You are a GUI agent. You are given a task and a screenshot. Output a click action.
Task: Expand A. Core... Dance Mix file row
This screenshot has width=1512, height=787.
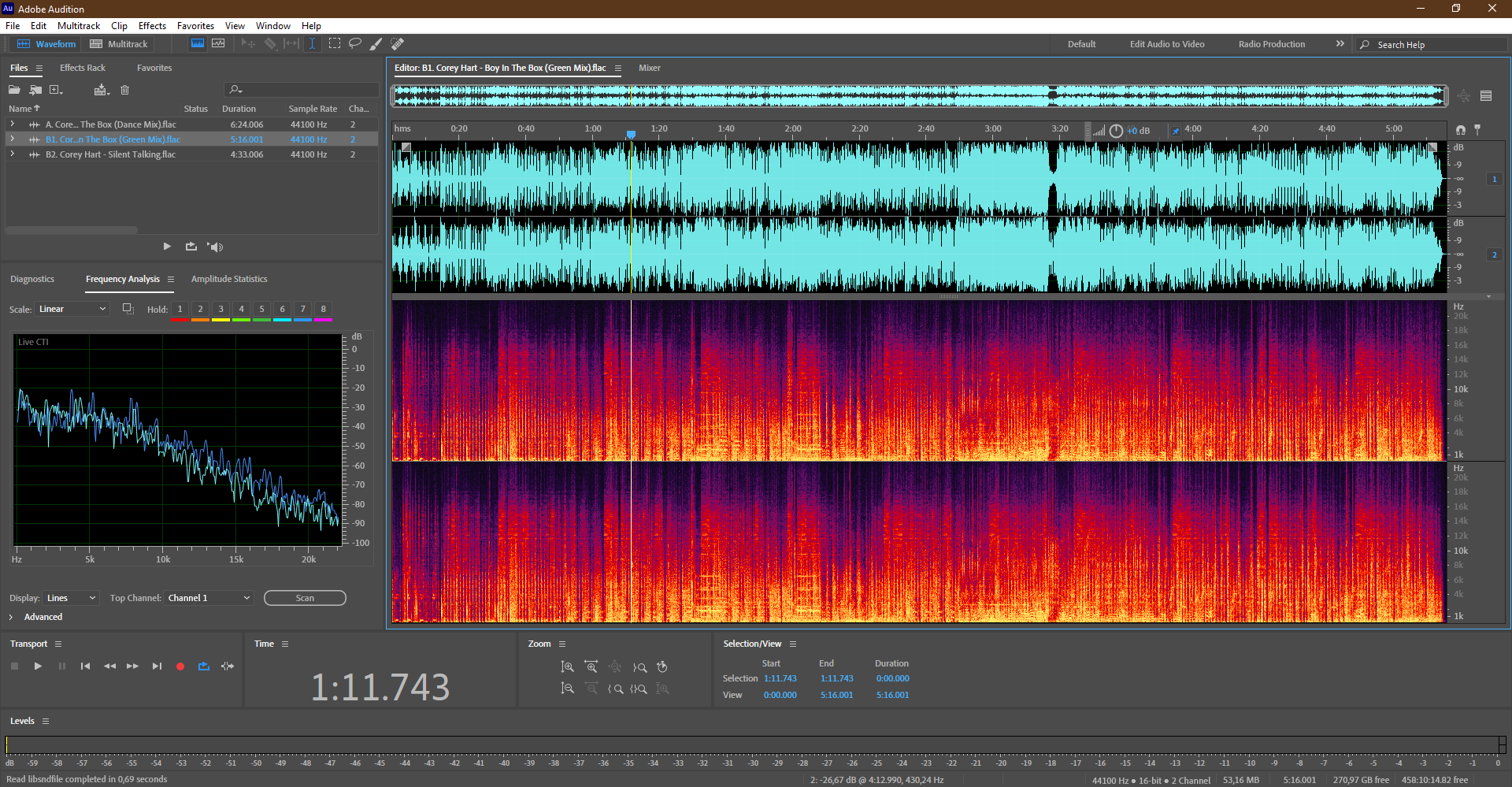(x=12, y=124)
